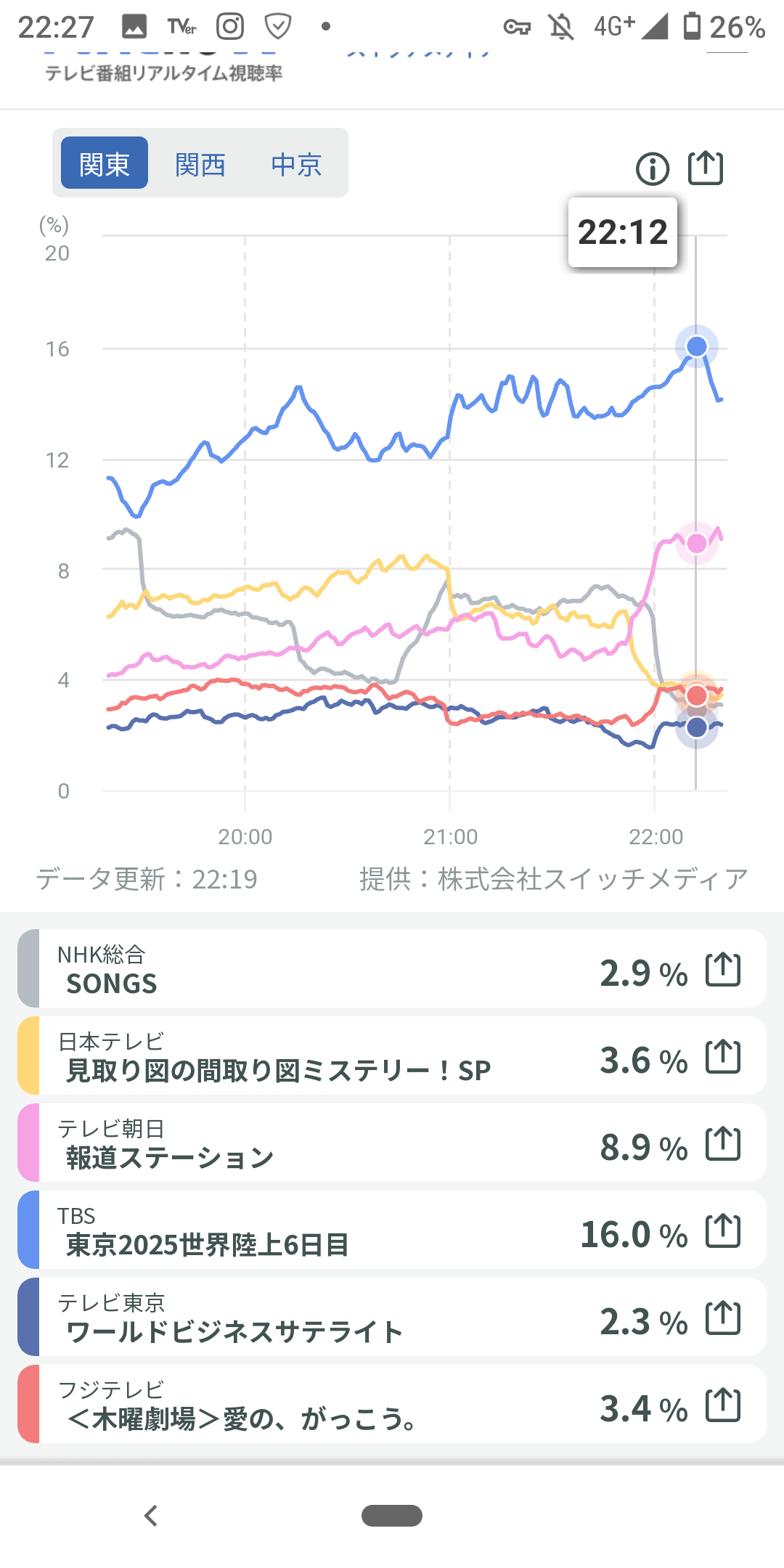
Task: Switch to the 中京 region tab
Action: click(x=296, y=164)
